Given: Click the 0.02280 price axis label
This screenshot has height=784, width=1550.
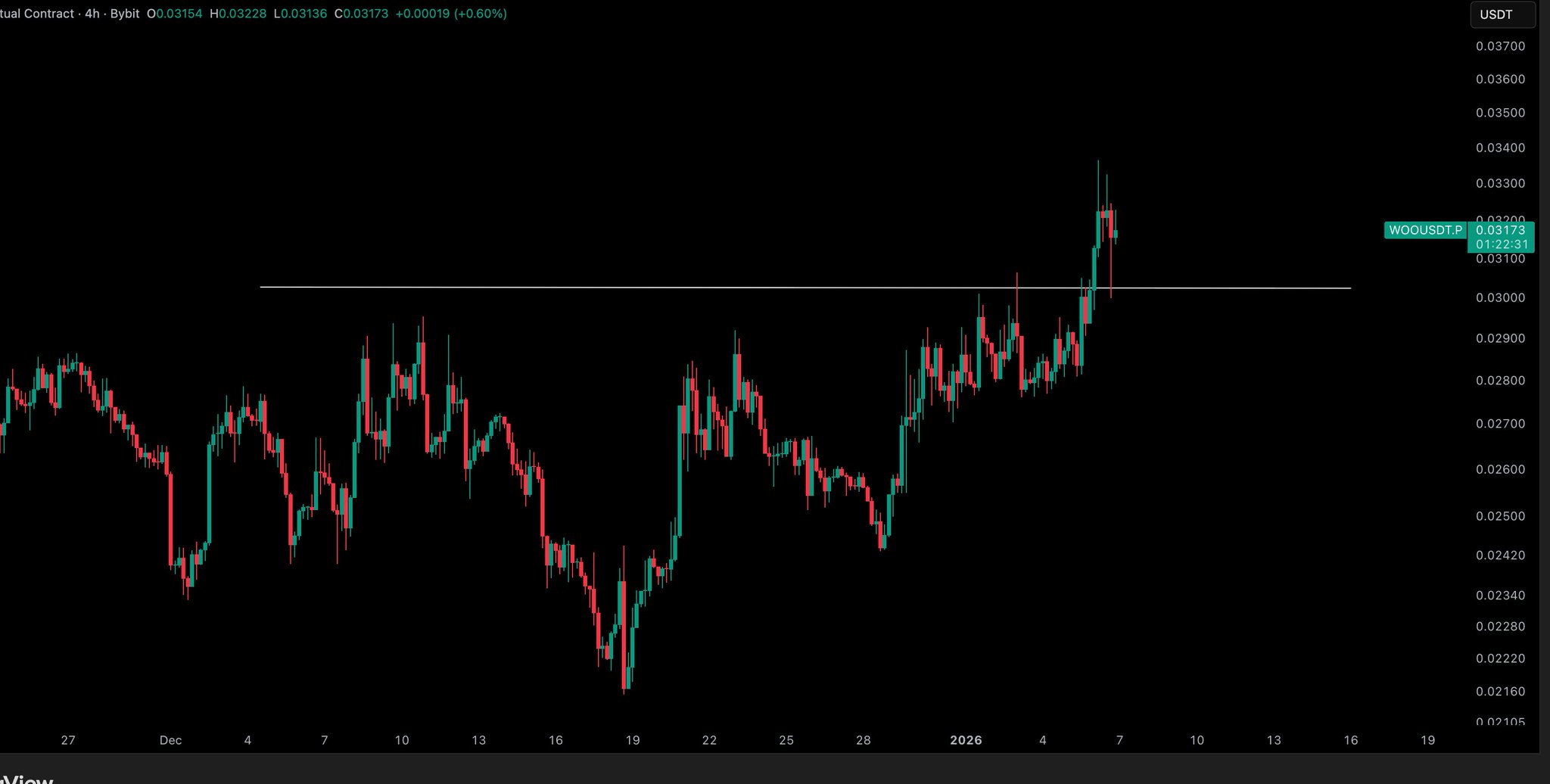Looking at the screenshot, I should tap(1500, 627).
